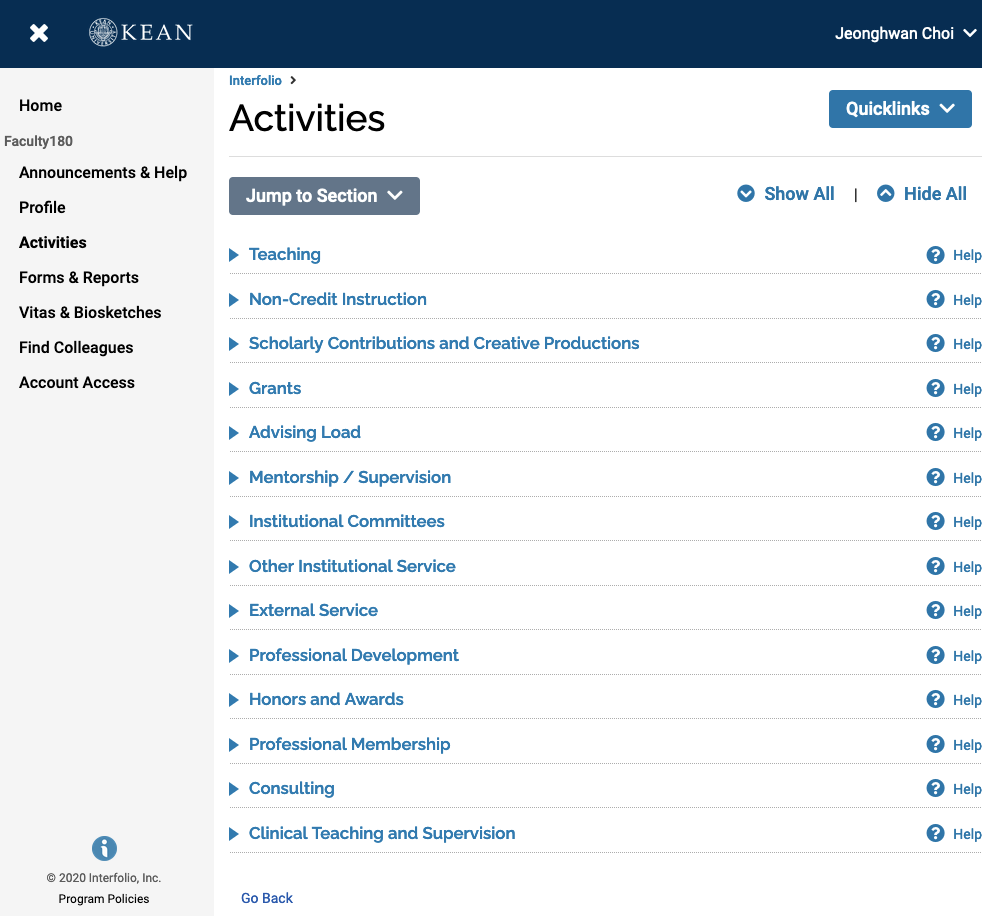Image resolution: width=982 pixels, height=916 pixels.
Task: Click the Teaching section title link
Action: point(284,254)
